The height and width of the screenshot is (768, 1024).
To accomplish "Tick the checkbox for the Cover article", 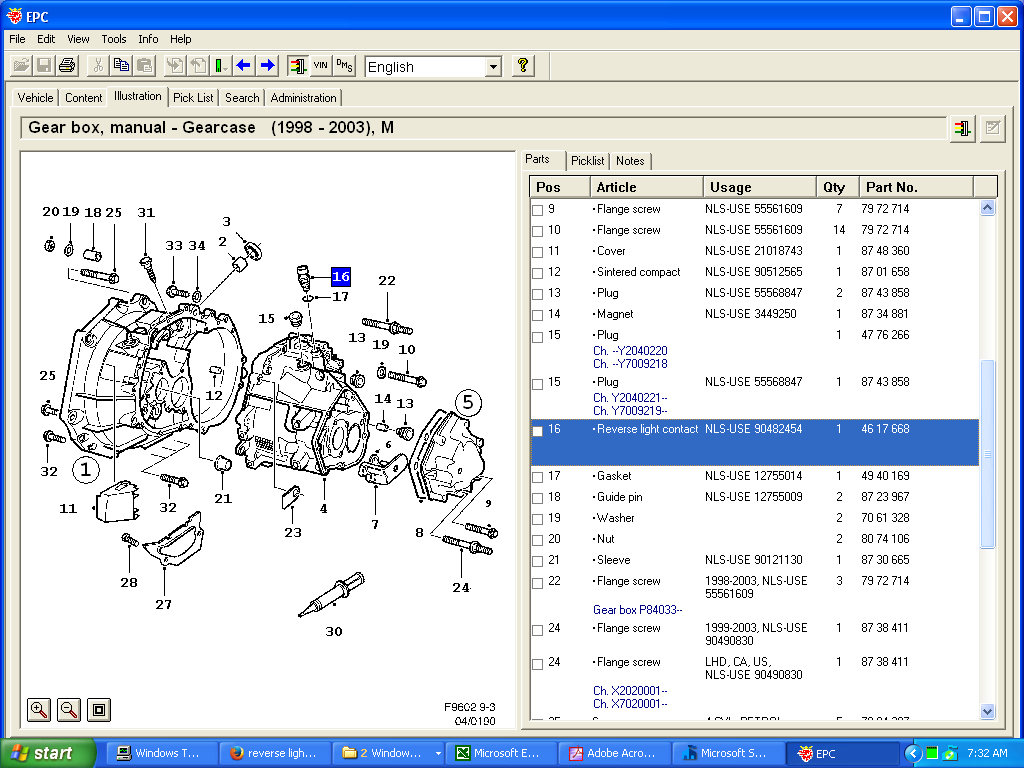I will [x=537, y=251].
